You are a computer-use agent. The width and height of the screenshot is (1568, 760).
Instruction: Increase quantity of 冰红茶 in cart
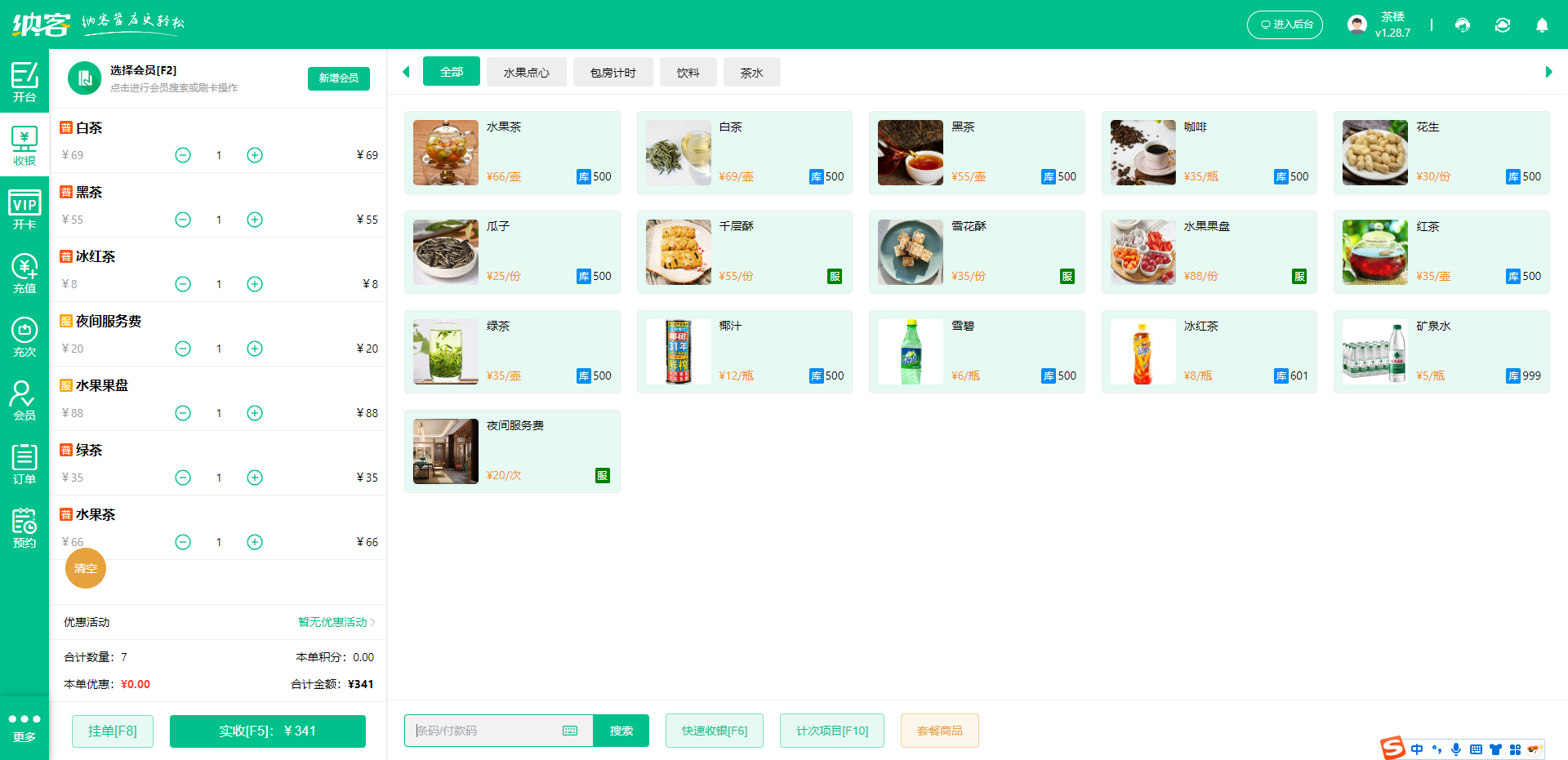pyautogui.click(x=255, y=284)
